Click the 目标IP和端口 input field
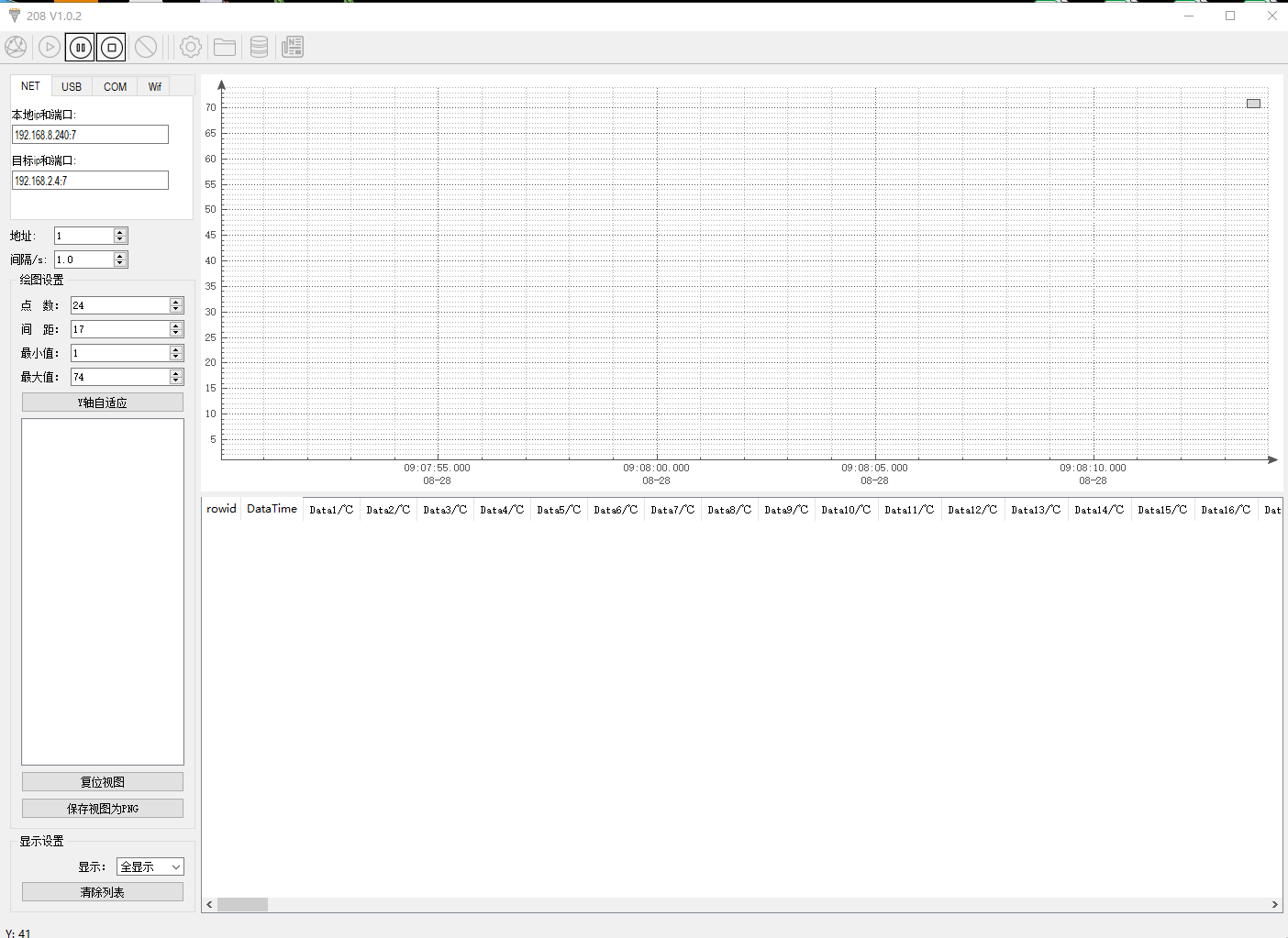Image resolution: width=1288 pixels, height=938 pixels. (90, 181)
